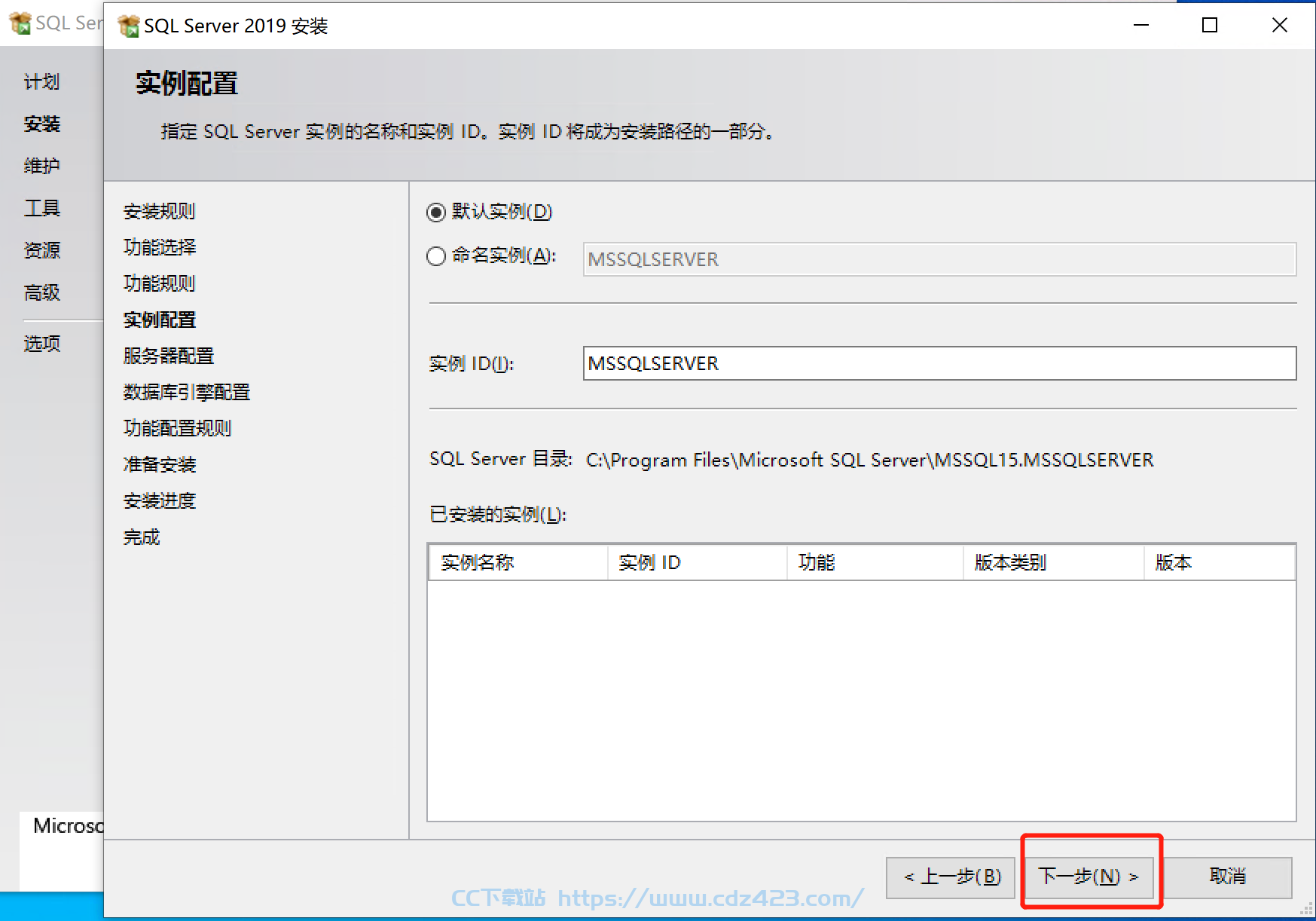Click background SQL Server window title icon

[x=20, y=23]
